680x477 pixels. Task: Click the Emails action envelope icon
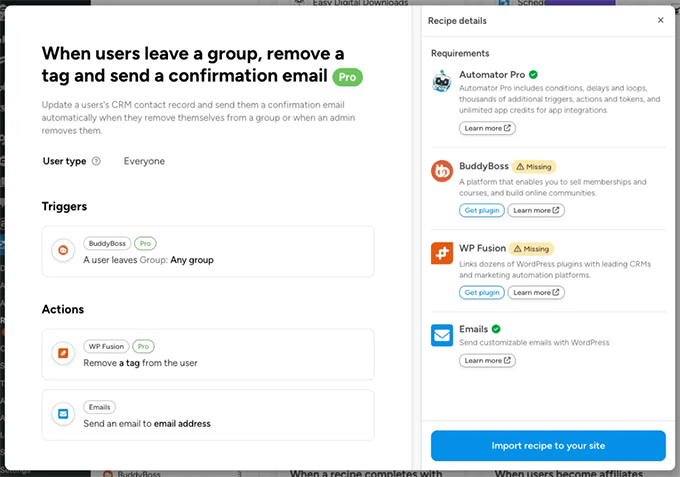coord(64,414)
